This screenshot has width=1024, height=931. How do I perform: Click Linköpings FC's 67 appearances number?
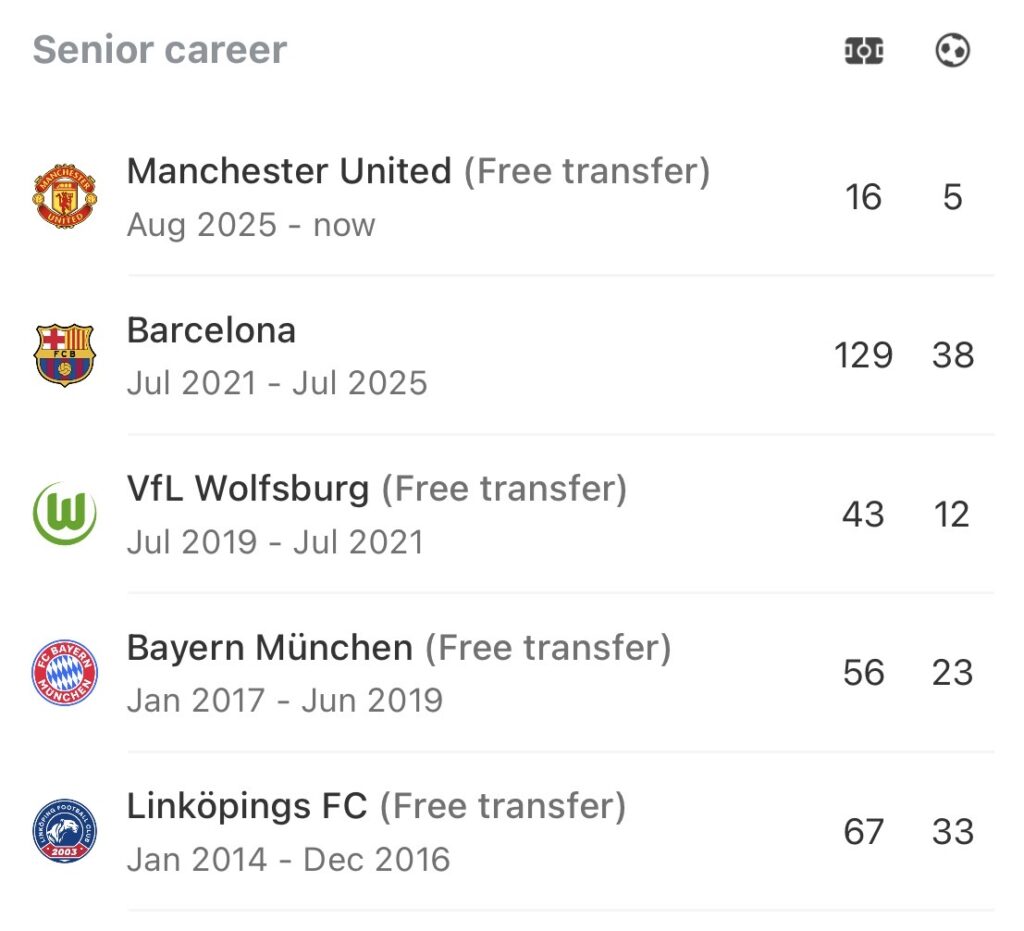(x=864, y=831)
